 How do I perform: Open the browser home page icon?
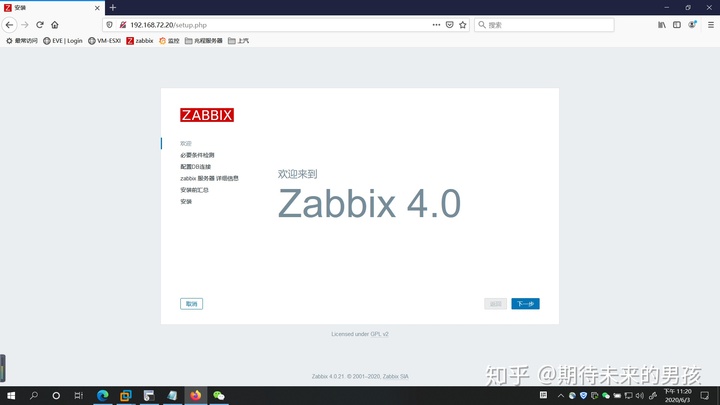[55, 25]
